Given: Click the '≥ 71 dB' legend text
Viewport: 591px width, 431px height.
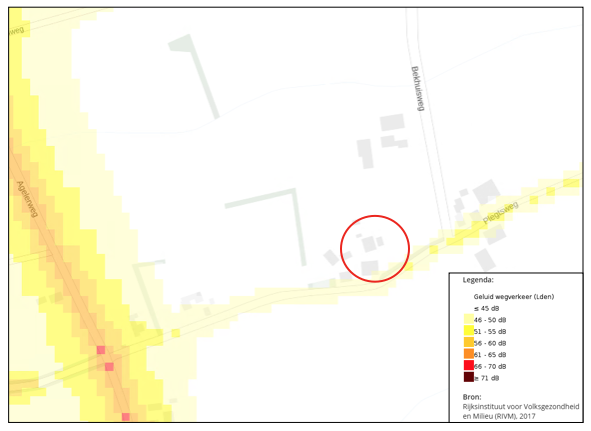Looking at the screenshot, I should [487, 378].
